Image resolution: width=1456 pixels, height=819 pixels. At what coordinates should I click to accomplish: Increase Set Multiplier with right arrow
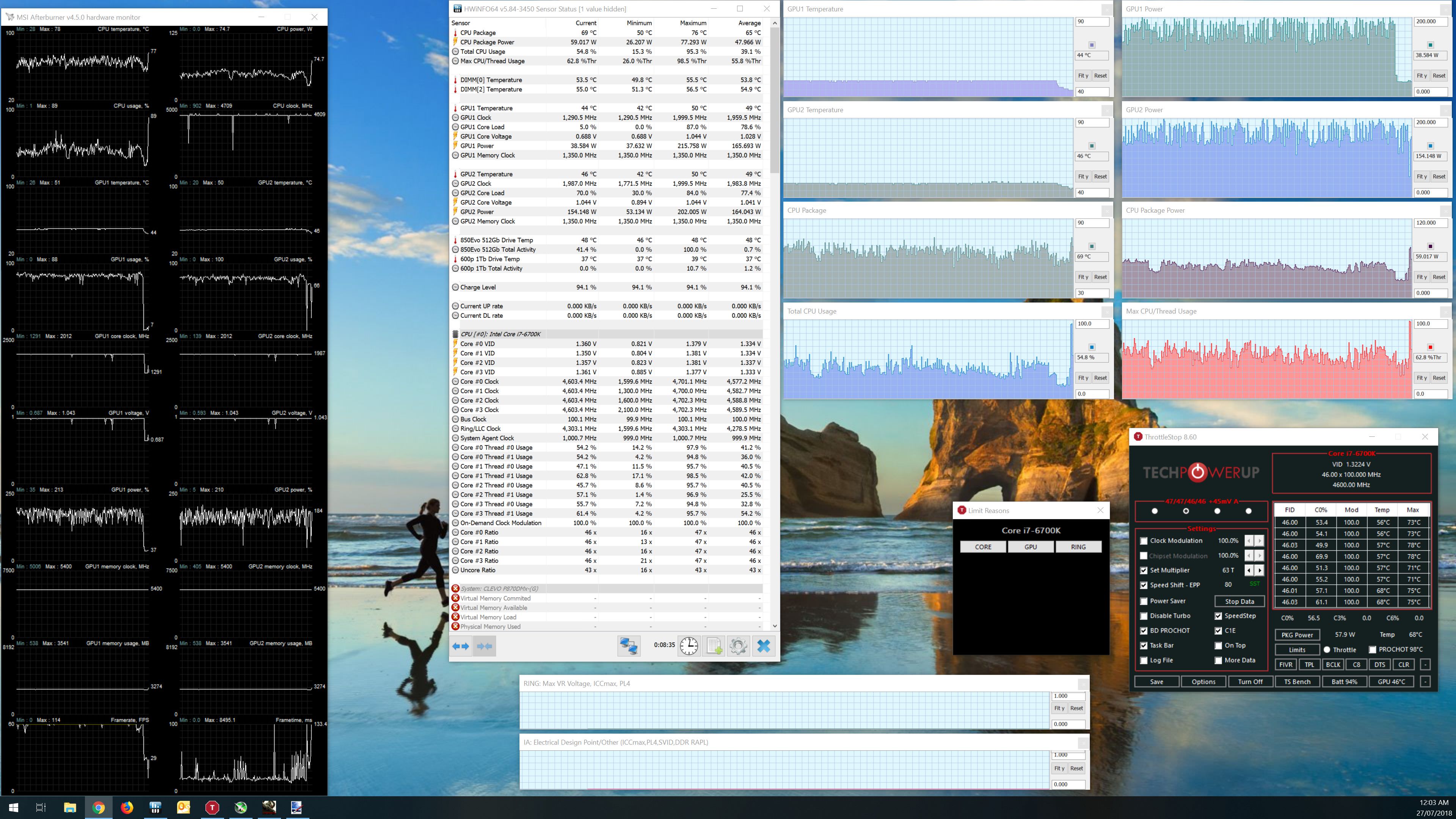click(1260, 570)
